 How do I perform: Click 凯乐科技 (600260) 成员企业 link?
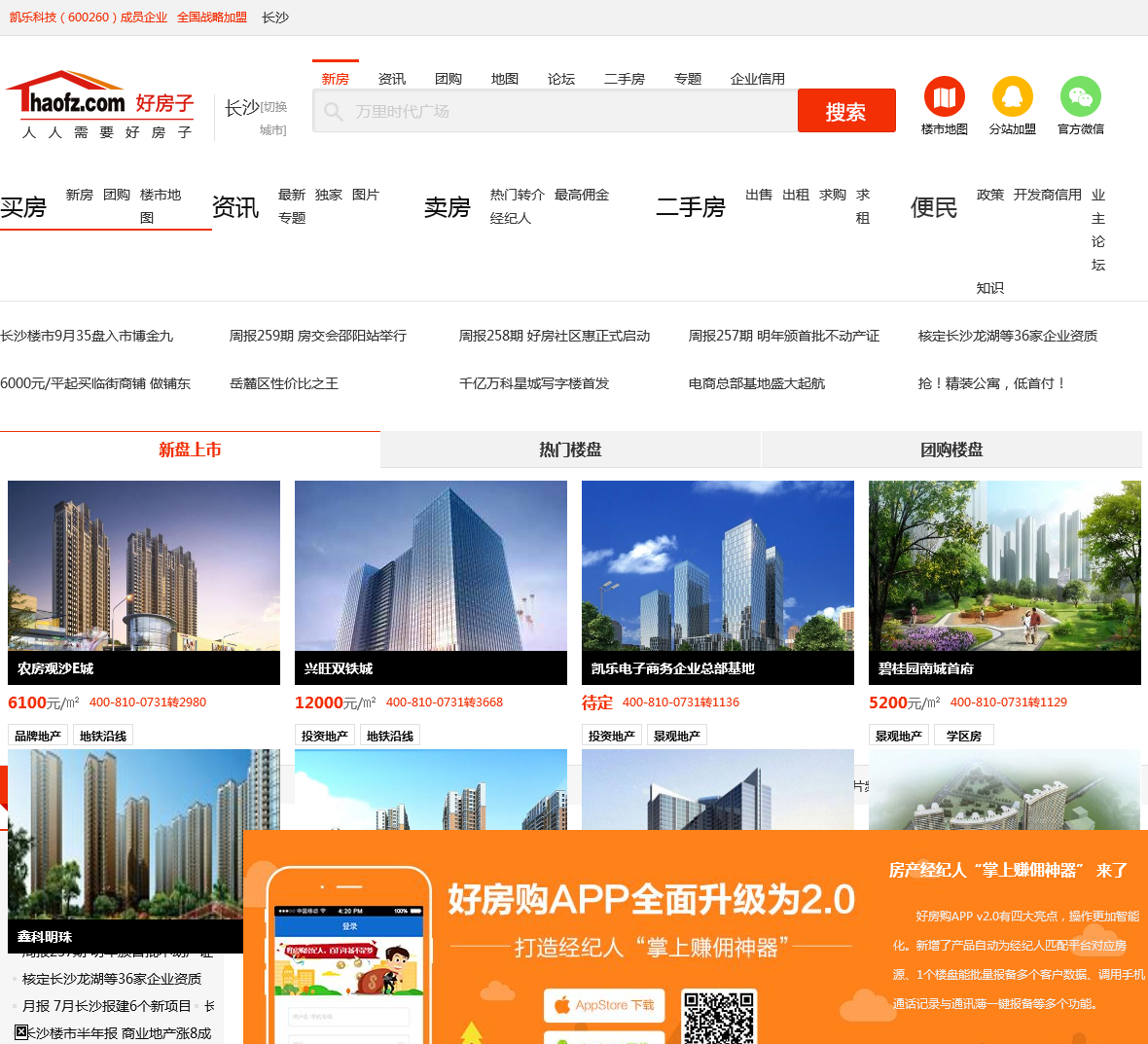(88, 17)
